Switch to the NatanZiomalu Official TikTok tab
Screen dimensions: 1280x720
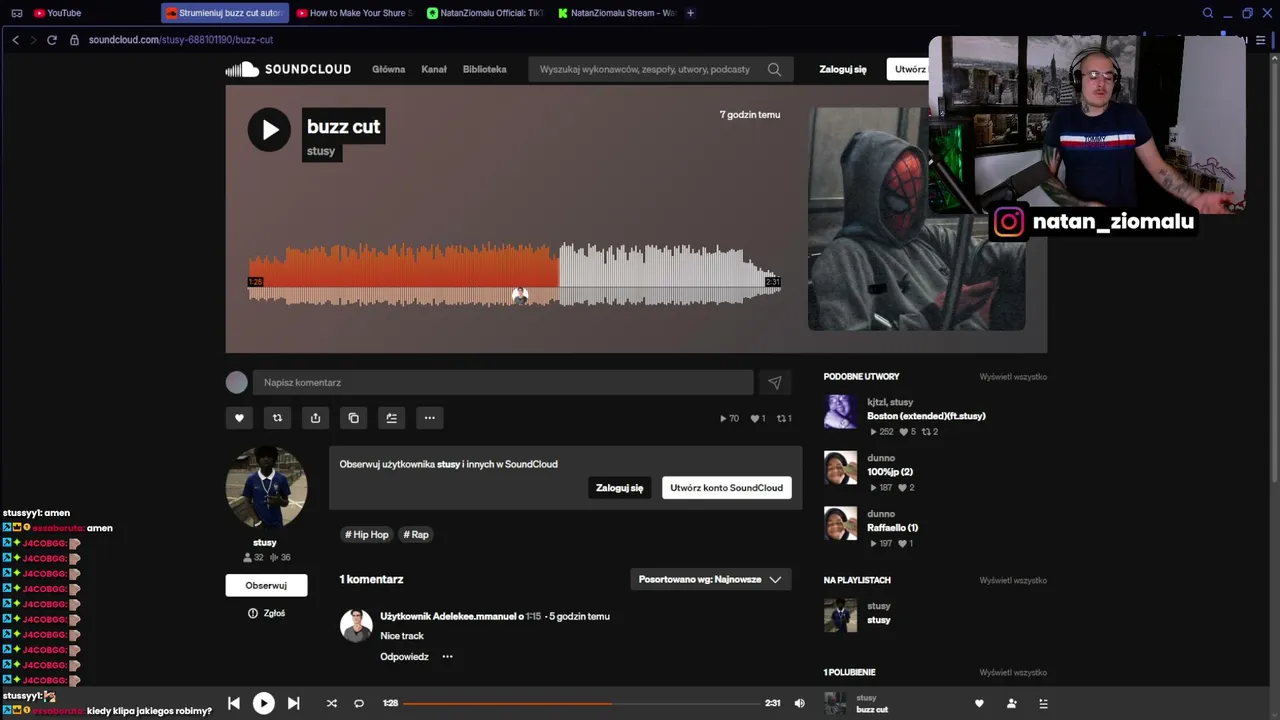484,13
